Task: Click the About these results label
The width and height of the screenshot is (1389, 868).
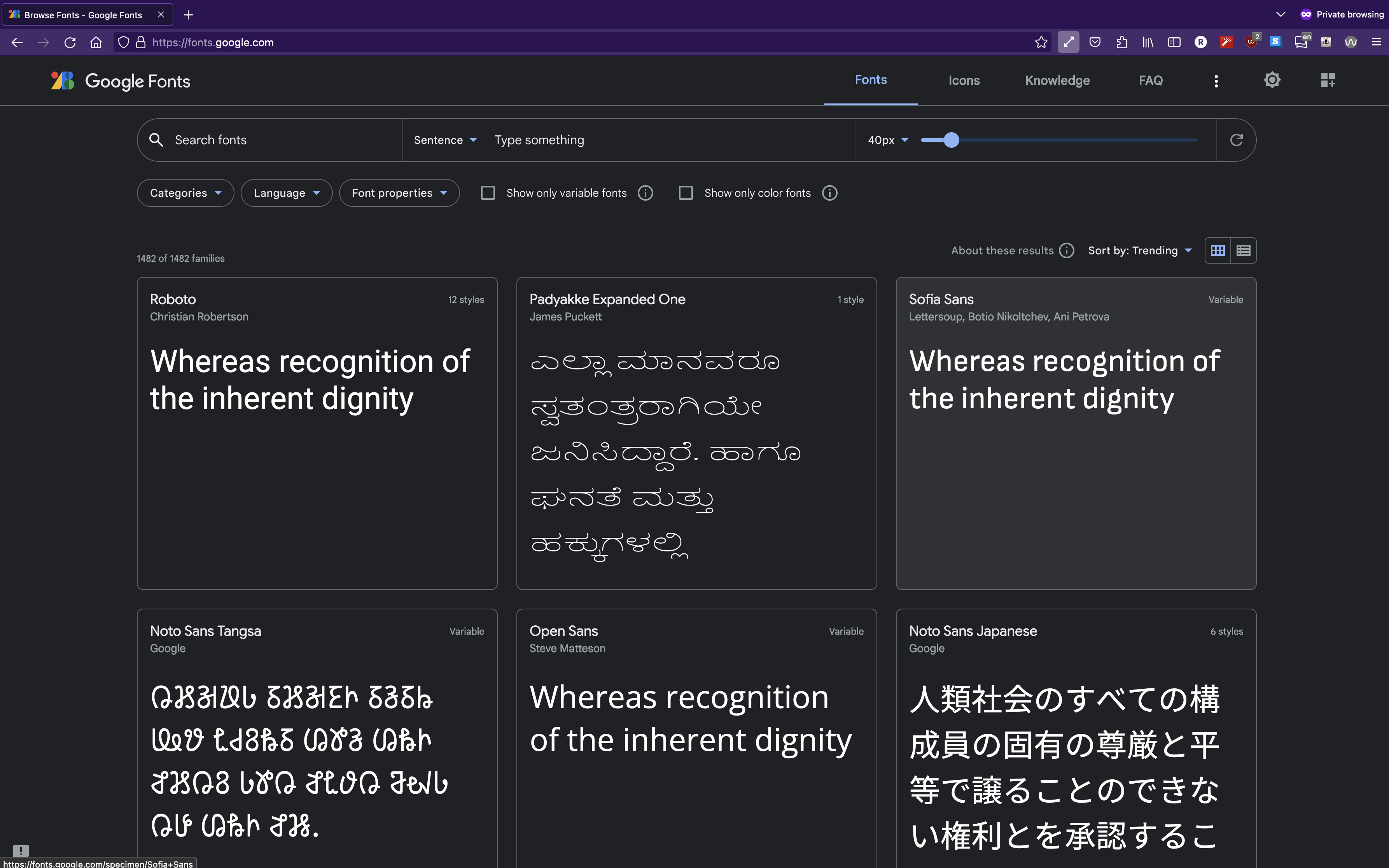Action: click(x=1002, y=250)
